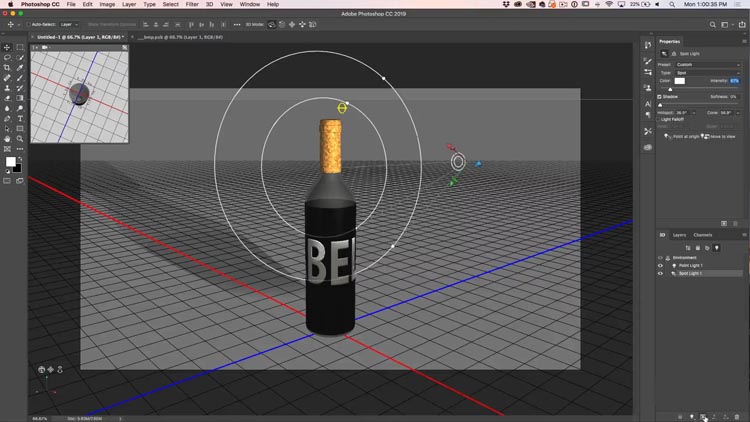This screenshot has width=750, height=422.
Task: Select the Lasso tool
Action: [7, 57]
